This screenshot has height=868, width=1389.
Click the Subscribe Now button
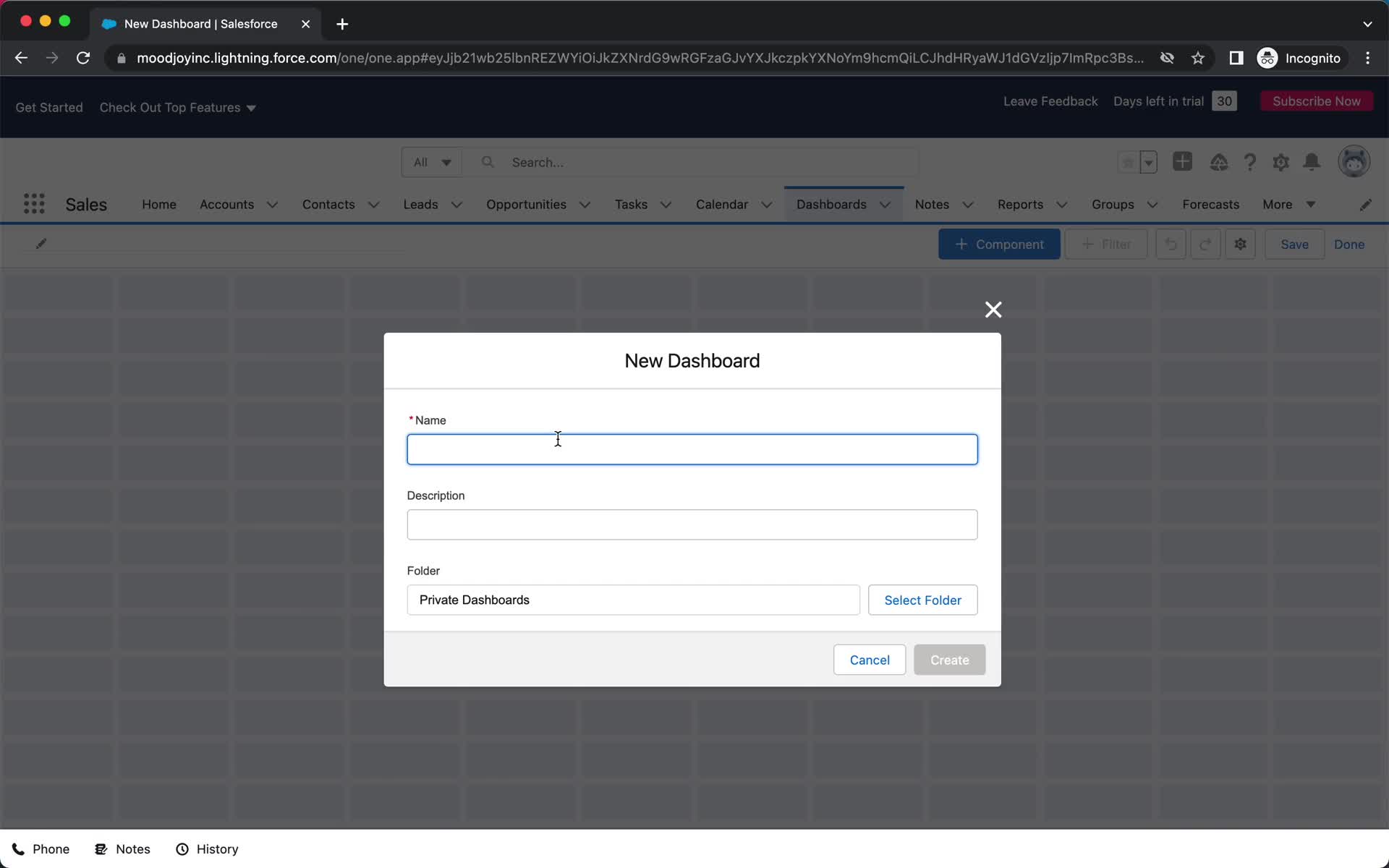tap(1316, 100)
